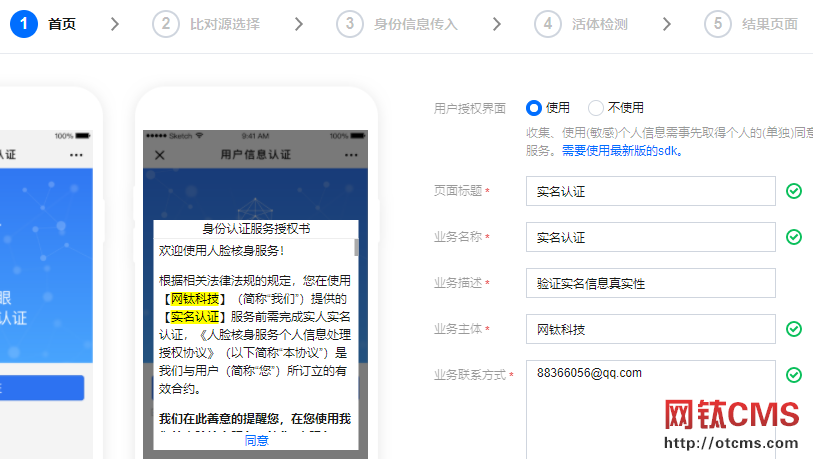The height and width of the screenshot is (459, 813).
Task: Click blue button in left phone preview
Action: tap(41, 387)
